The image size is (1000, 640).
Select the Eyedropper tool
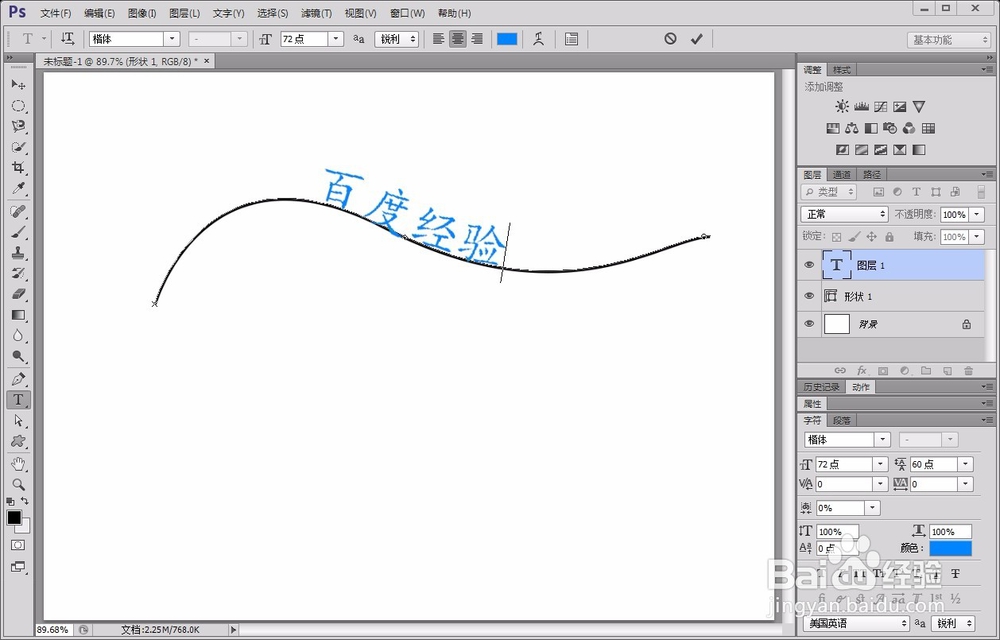[18, 189]
